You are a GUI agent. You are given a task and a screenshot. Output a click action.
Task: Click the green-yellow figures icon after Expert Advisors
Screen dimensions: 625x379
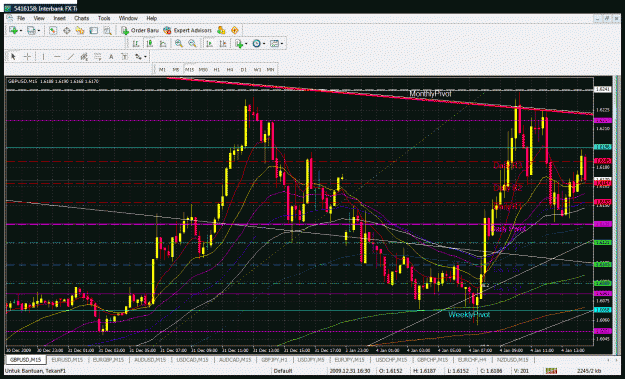pyautogui.click(x=221, y=30)
